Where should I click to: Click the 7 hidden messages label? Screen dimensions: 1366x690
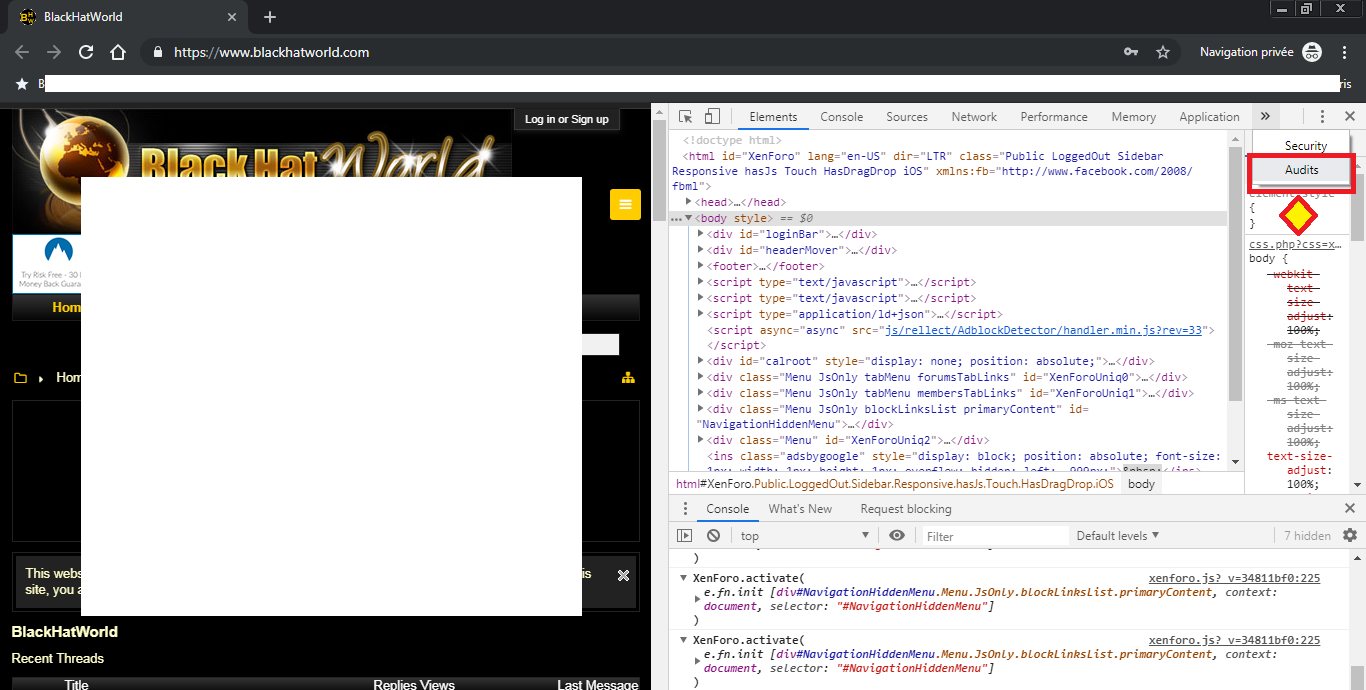[1307, 536]
